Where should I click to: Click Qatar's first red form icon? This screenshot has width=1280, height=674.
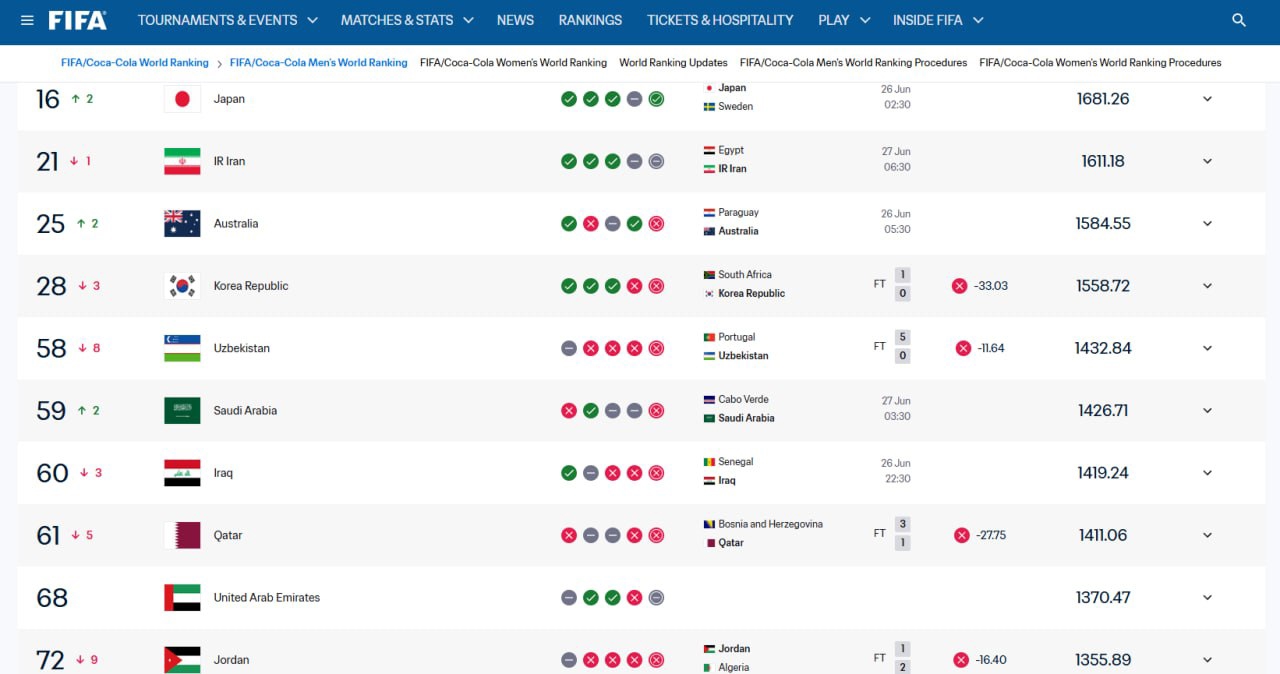pyautogui.click(x=569, y=535)
